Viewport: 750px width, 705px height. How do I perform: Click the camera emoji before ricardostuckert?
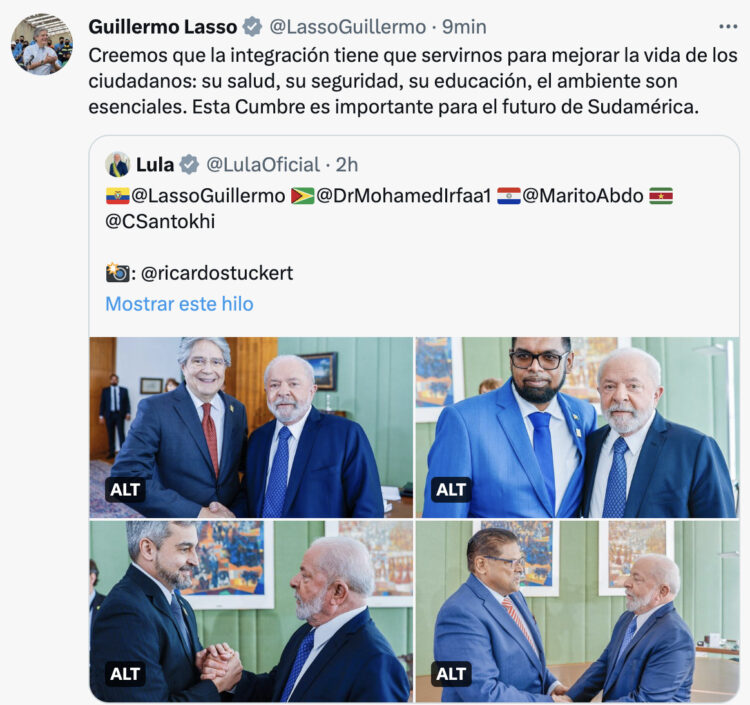(118, 273)
